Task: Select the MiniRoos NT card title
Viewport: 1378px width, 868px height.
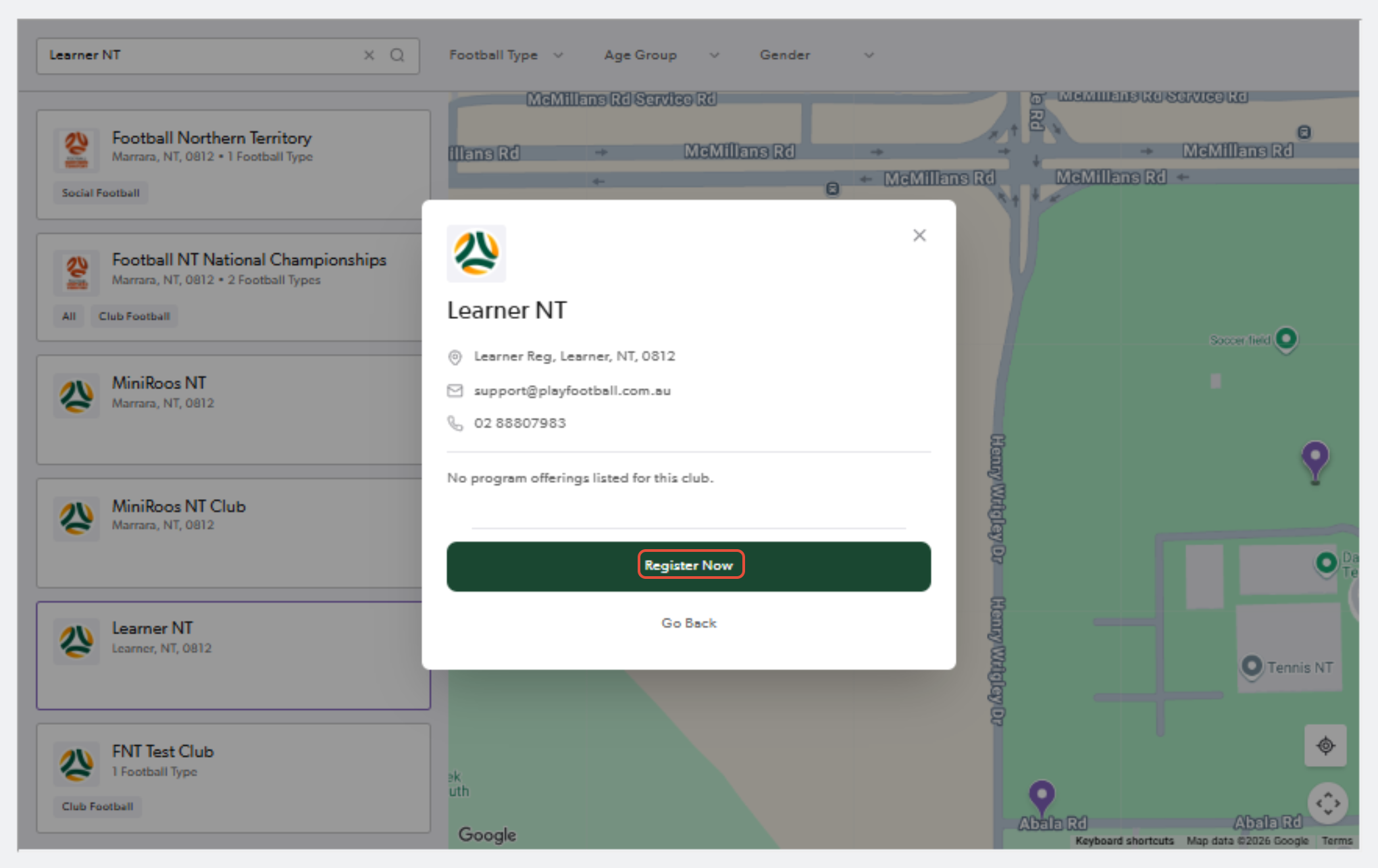Action: pos(159,383)
